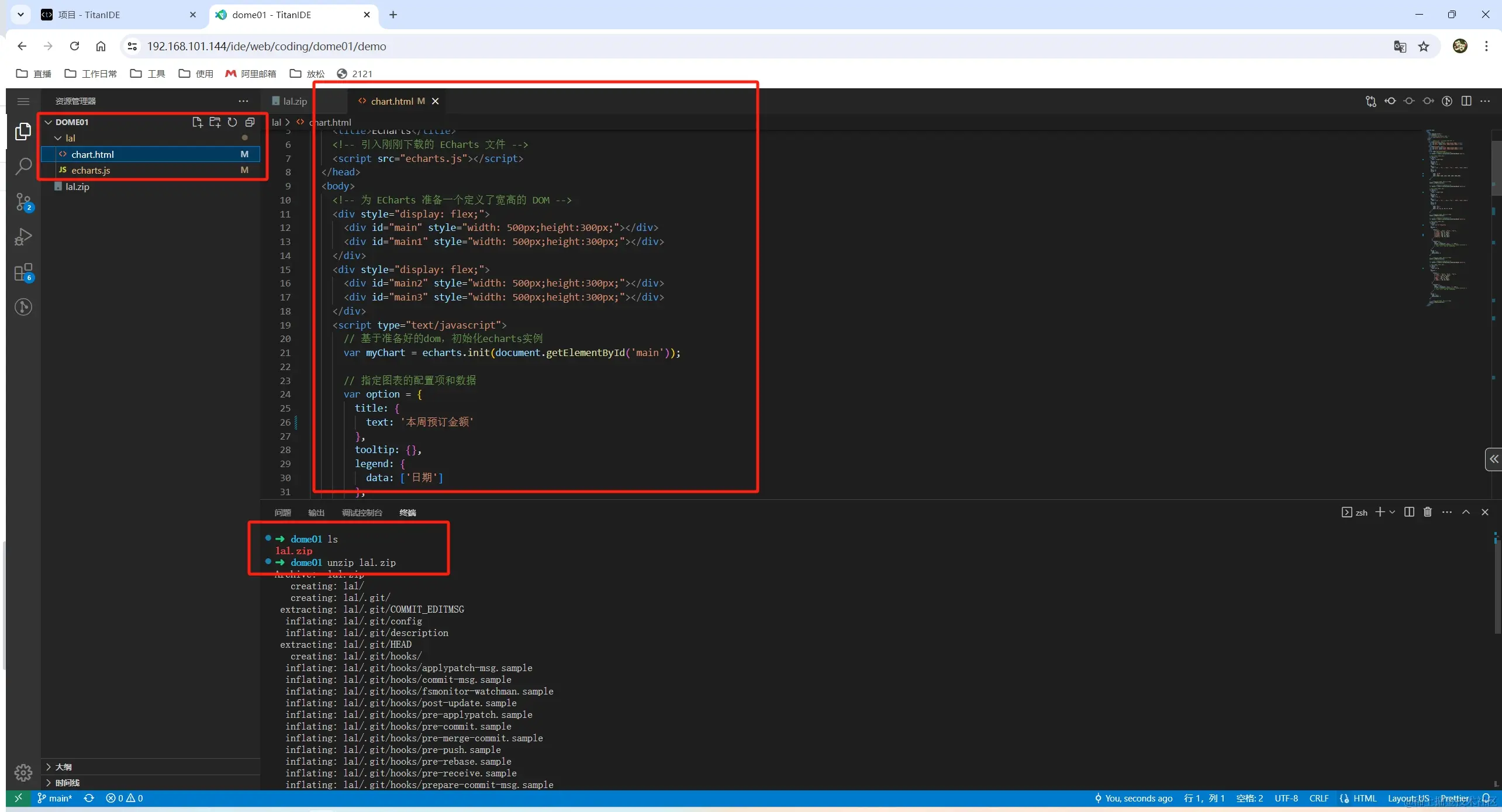Open Source Control view with badge
This screenshot has width=1502, height=812.
(x=23, y=202)
